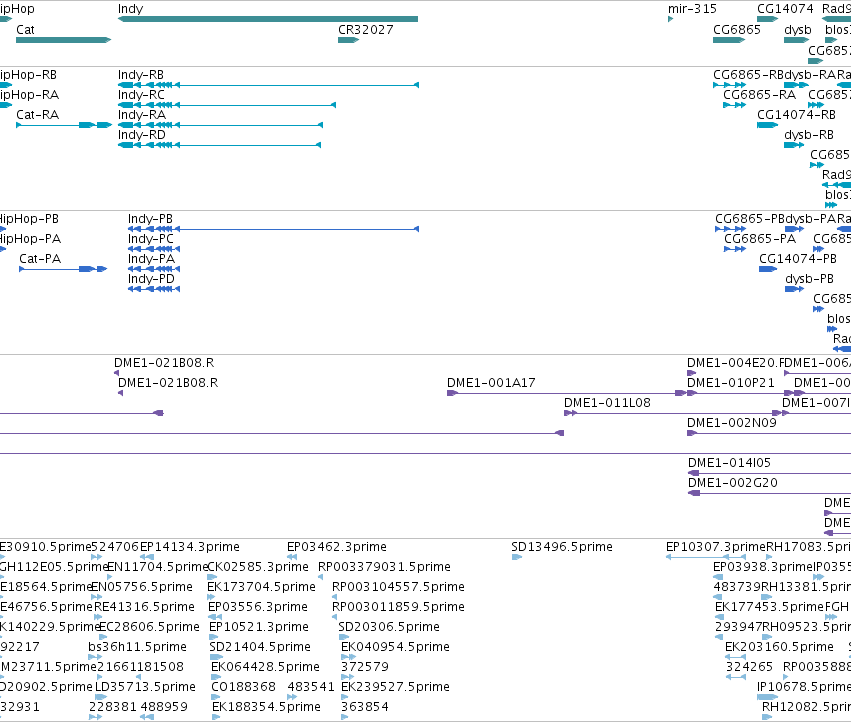Select the 483541 EST label
This screenshot has height=722, width=851.
[311, 687]
